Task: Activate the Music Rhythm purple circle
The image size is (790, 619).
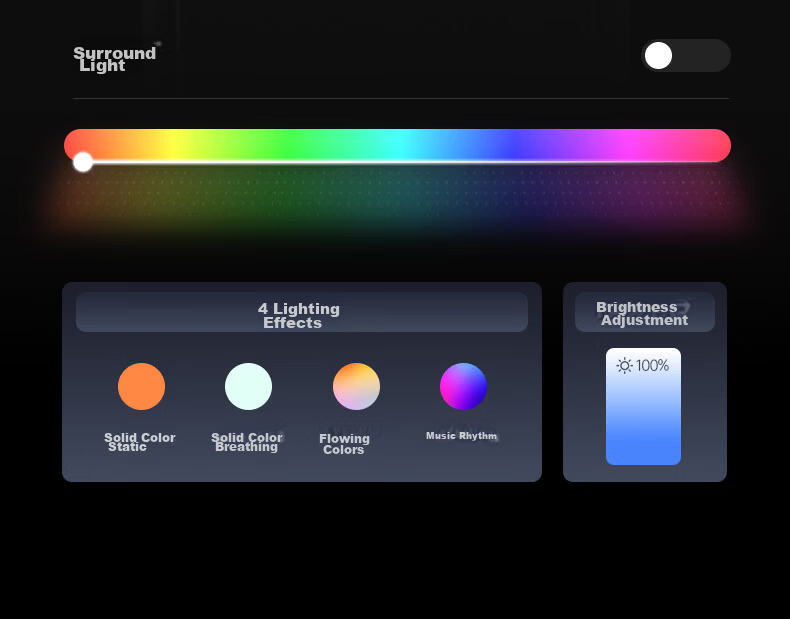Action: point(463,386)
